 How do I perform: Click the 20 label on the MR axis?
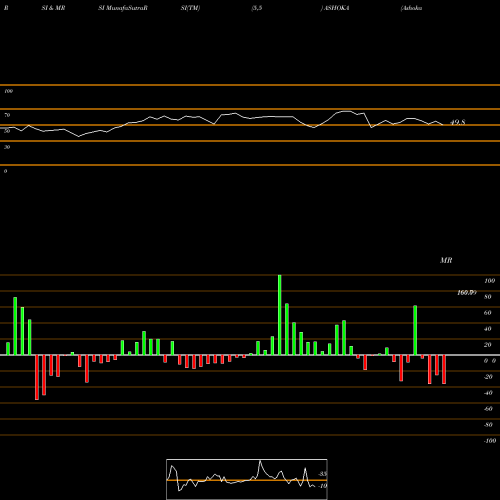click(x=488, y=345)
